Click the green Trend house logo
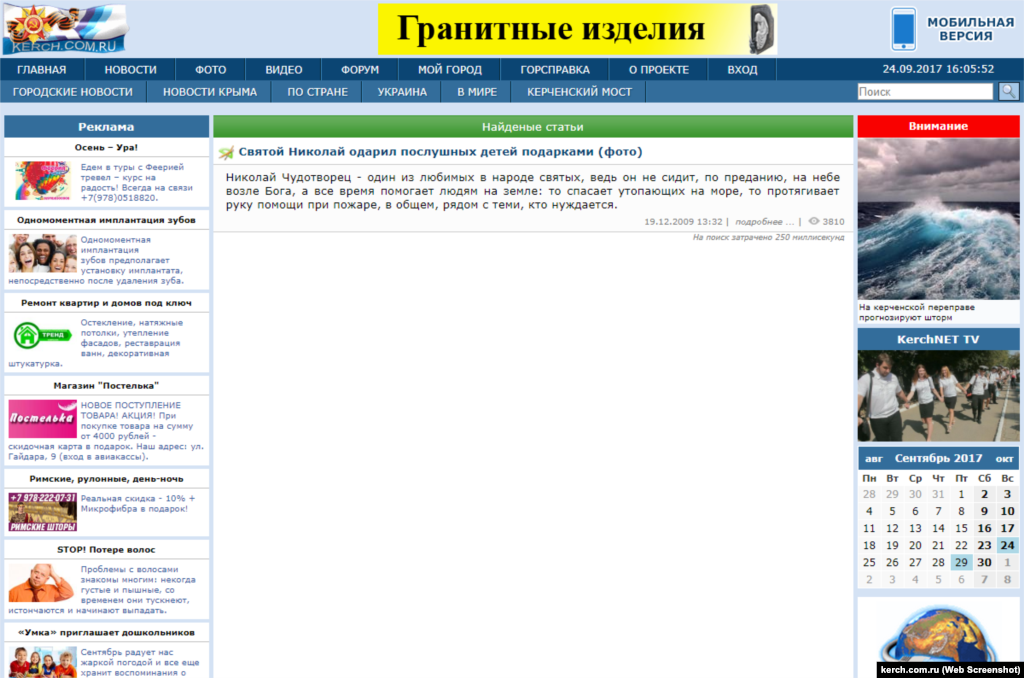Image resolution: width=1024 pixels, height=678 pixels. 42,335
